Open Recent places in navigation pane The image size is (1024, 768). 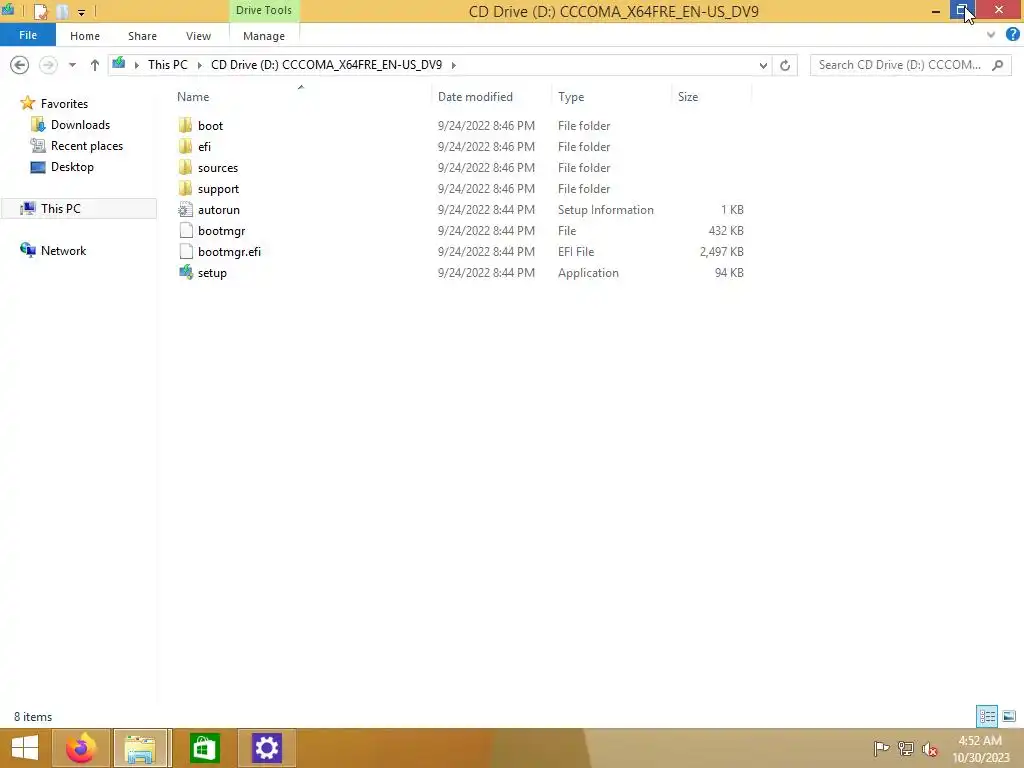point(87,146)
